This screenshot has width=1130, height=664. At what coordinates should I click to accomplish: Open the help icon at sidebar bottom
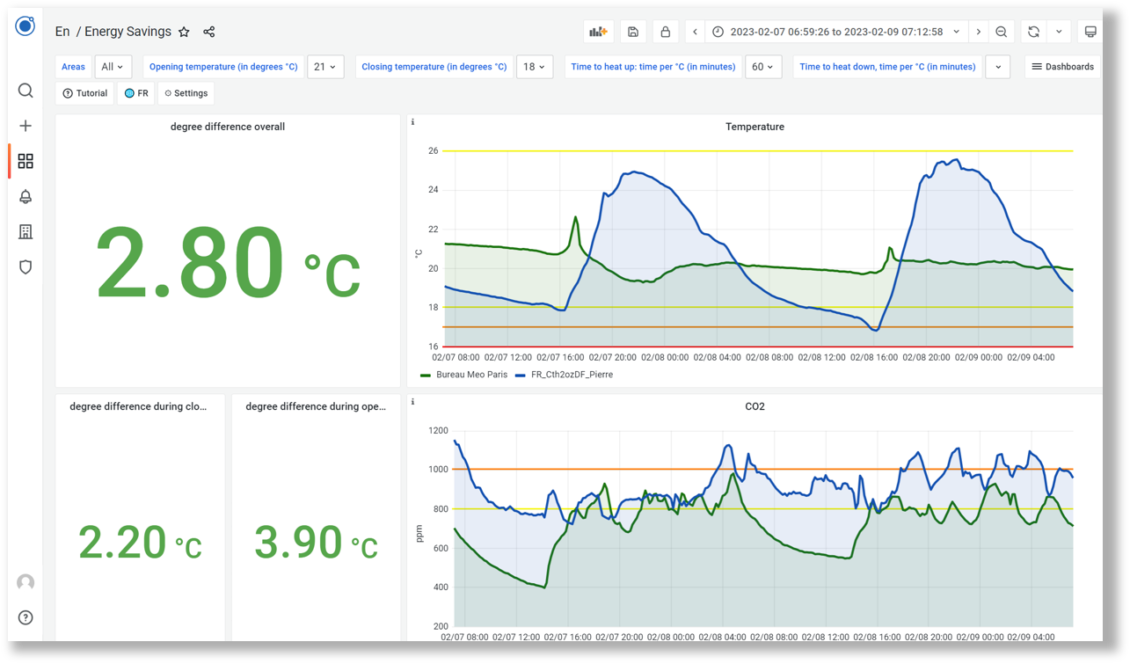point(25,617)
